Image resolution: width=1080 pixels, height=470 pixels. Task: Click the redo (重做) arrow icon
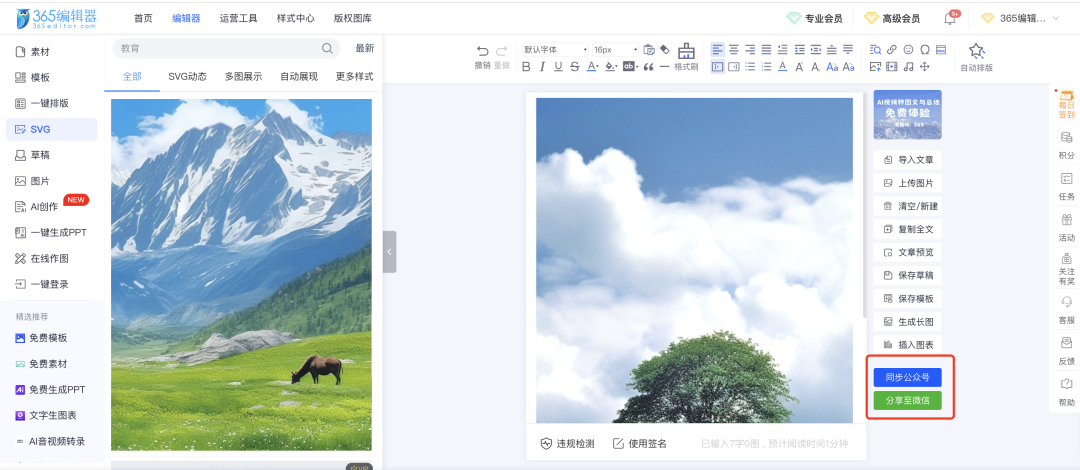[501, 50]
